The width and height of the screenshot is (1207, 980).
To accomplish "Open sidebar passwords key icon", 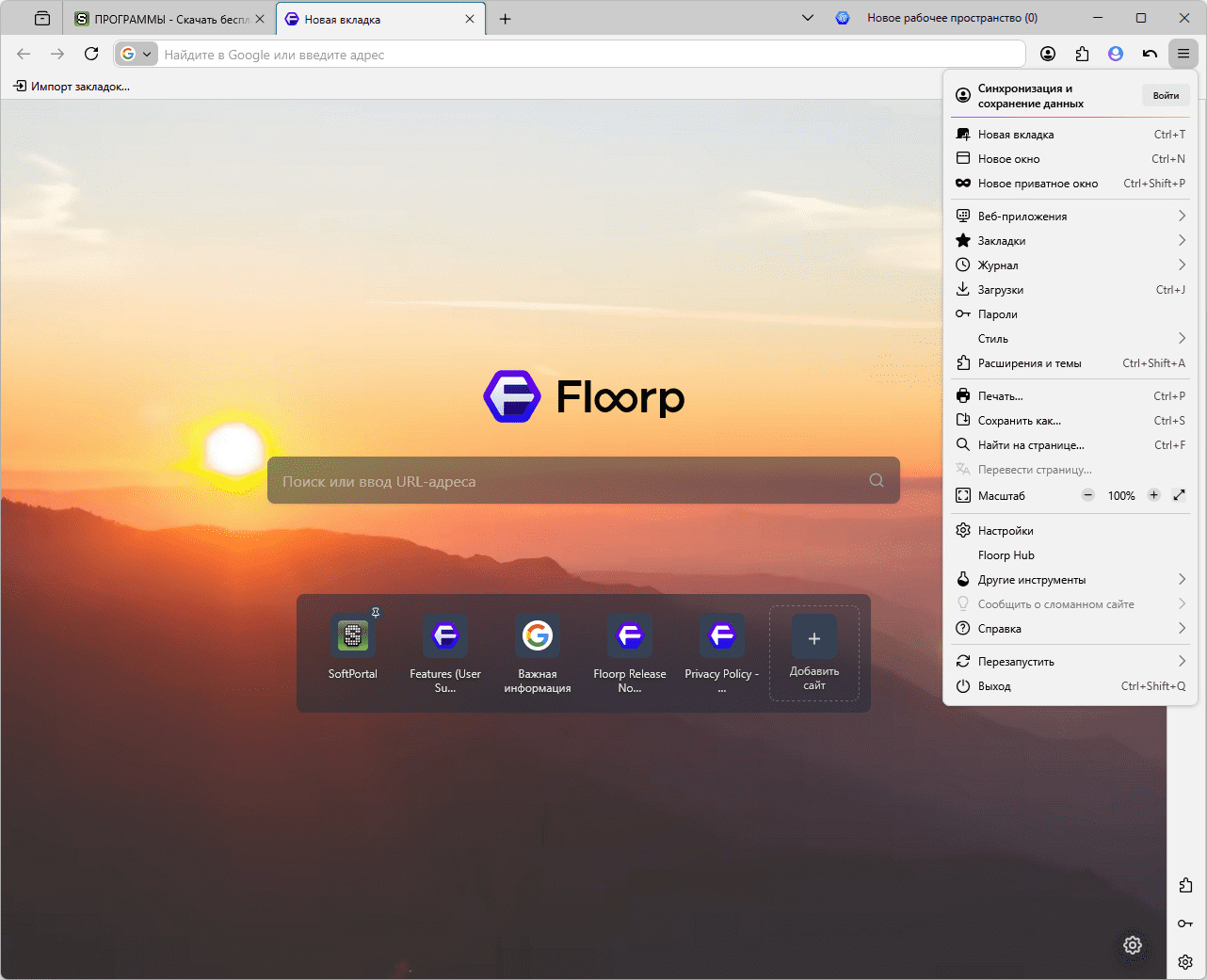I will click(1185, 924).
